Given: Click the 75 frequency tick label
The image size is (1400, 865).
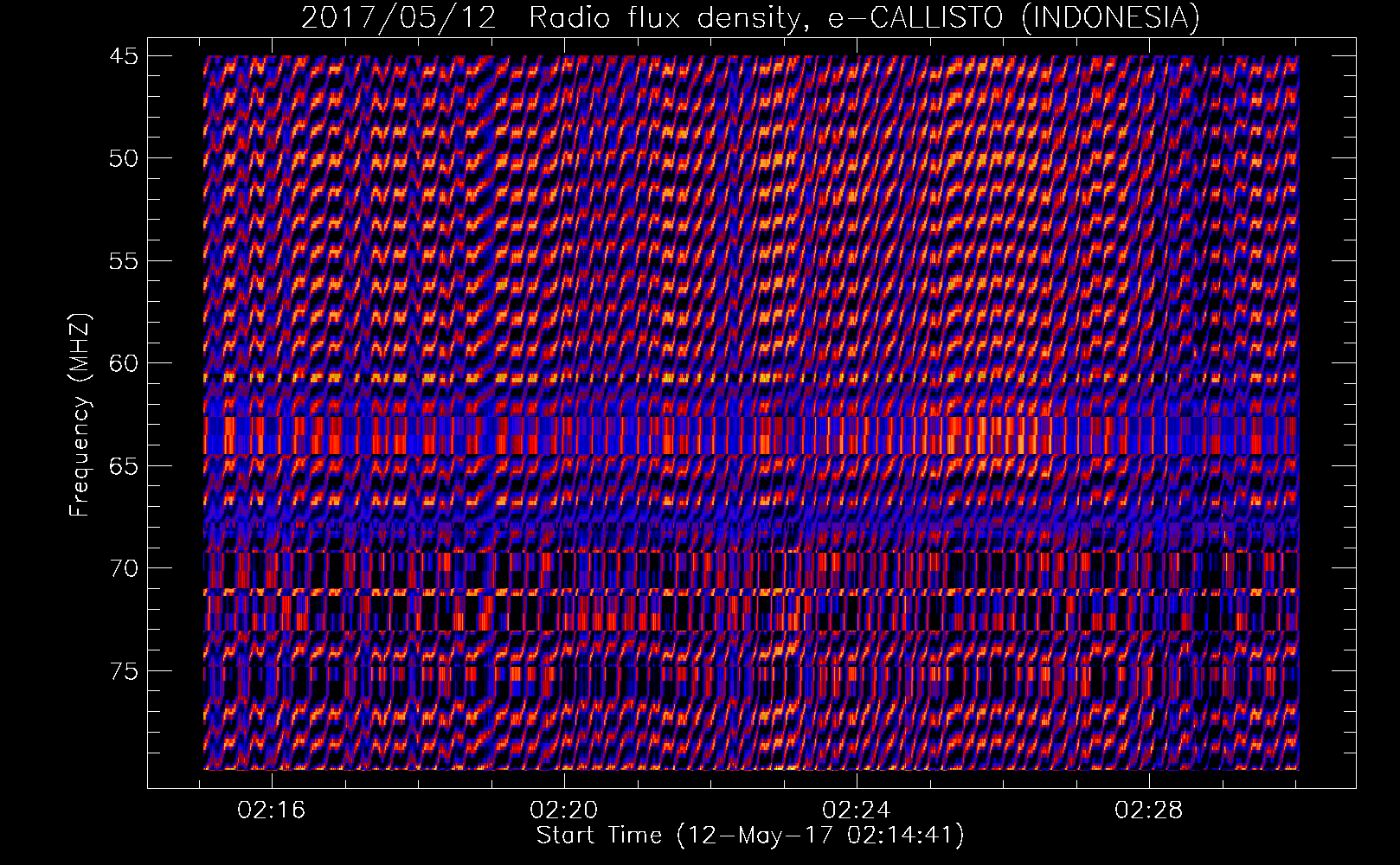Looking at the screenshot, I should pos(122,671).
